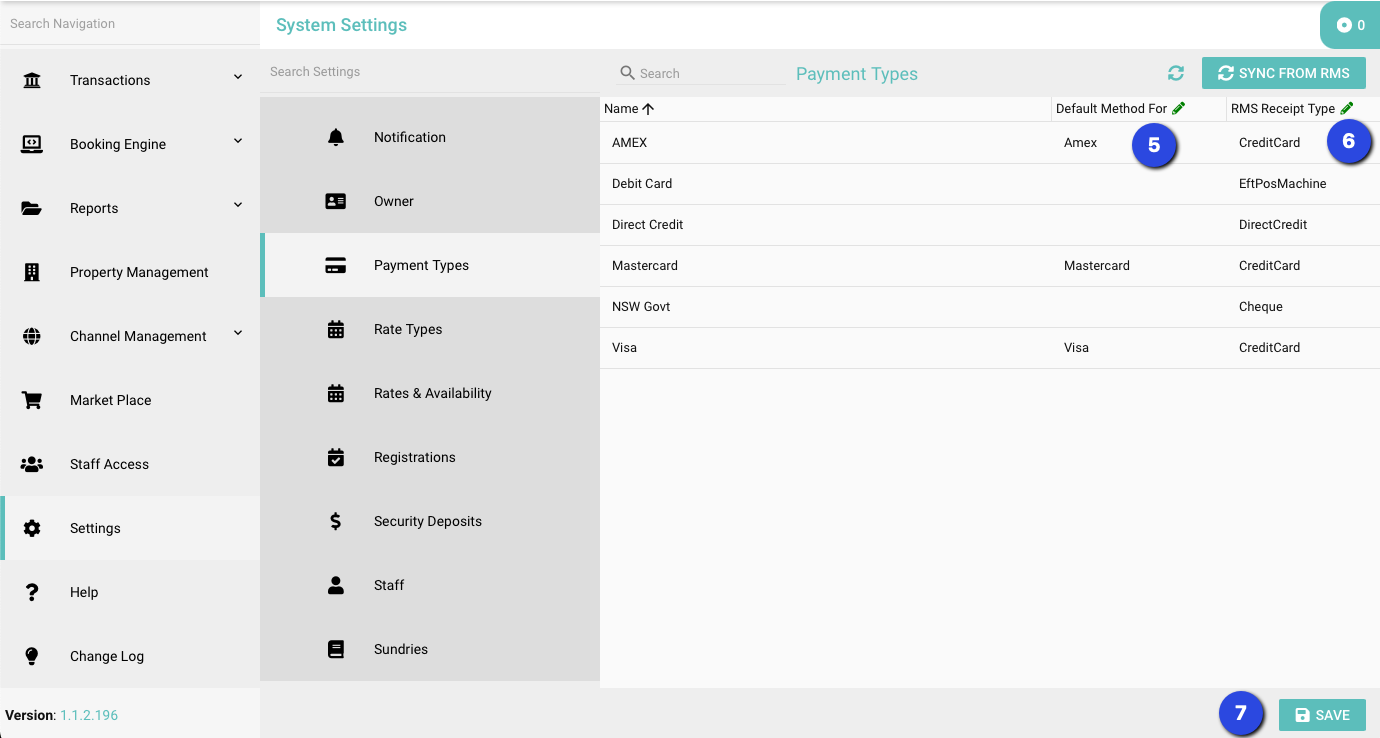
Task: Click the Market Place shopping cart icon
Action: (x=32, y=400)
